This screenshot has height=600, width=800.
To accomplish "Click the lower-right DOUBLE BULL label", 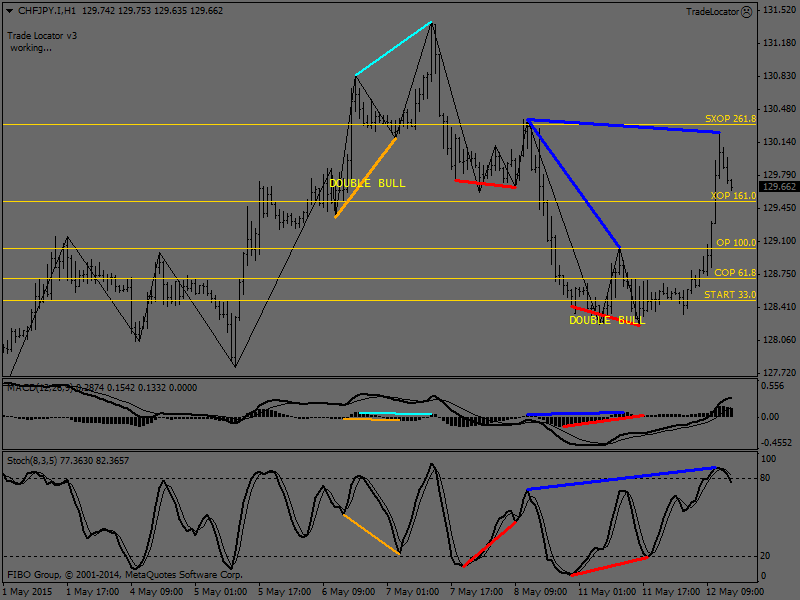I will 607,321.
